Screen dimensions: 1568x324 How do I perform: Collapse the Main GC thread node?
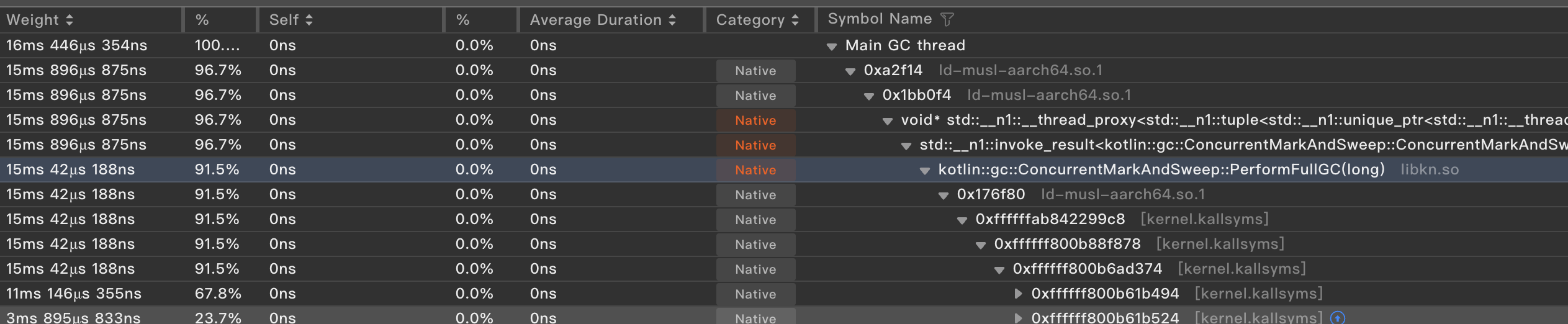pyautogui.click(x=832, y=47)
